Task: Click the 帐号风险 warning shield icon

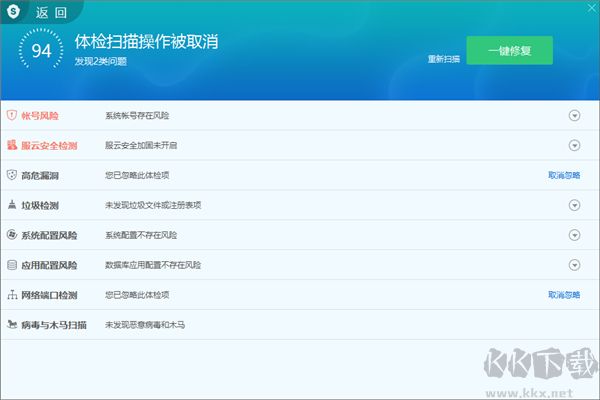Action: (12, 115)
